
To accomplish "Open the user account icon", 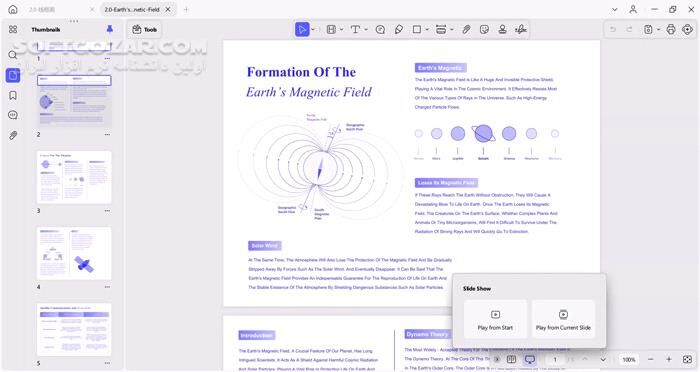I will pyautogui.click(x=633, y=9).
